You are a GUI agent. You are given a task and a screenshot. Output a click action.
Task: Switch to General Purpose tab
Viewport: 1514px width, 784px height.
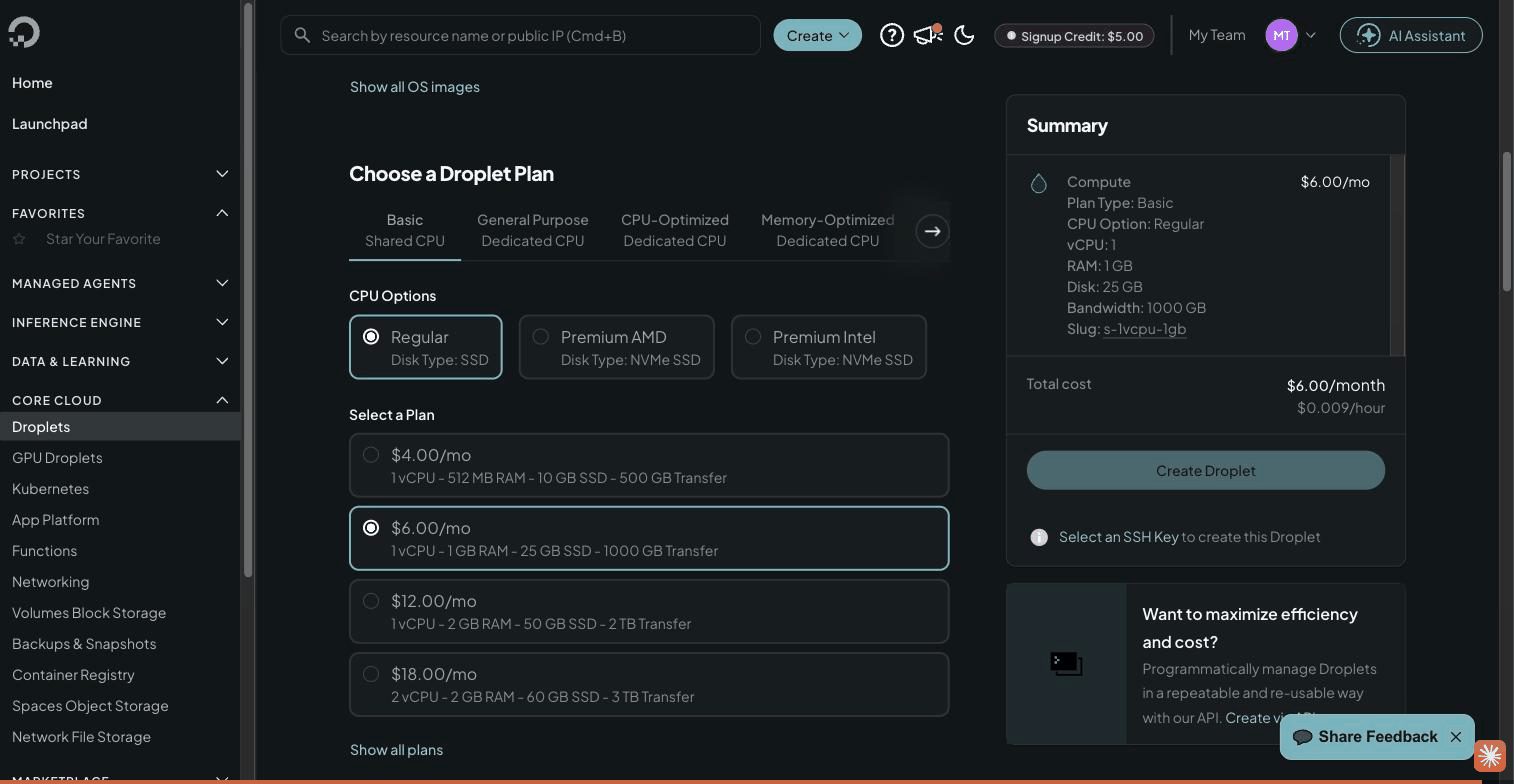point(532,230)
